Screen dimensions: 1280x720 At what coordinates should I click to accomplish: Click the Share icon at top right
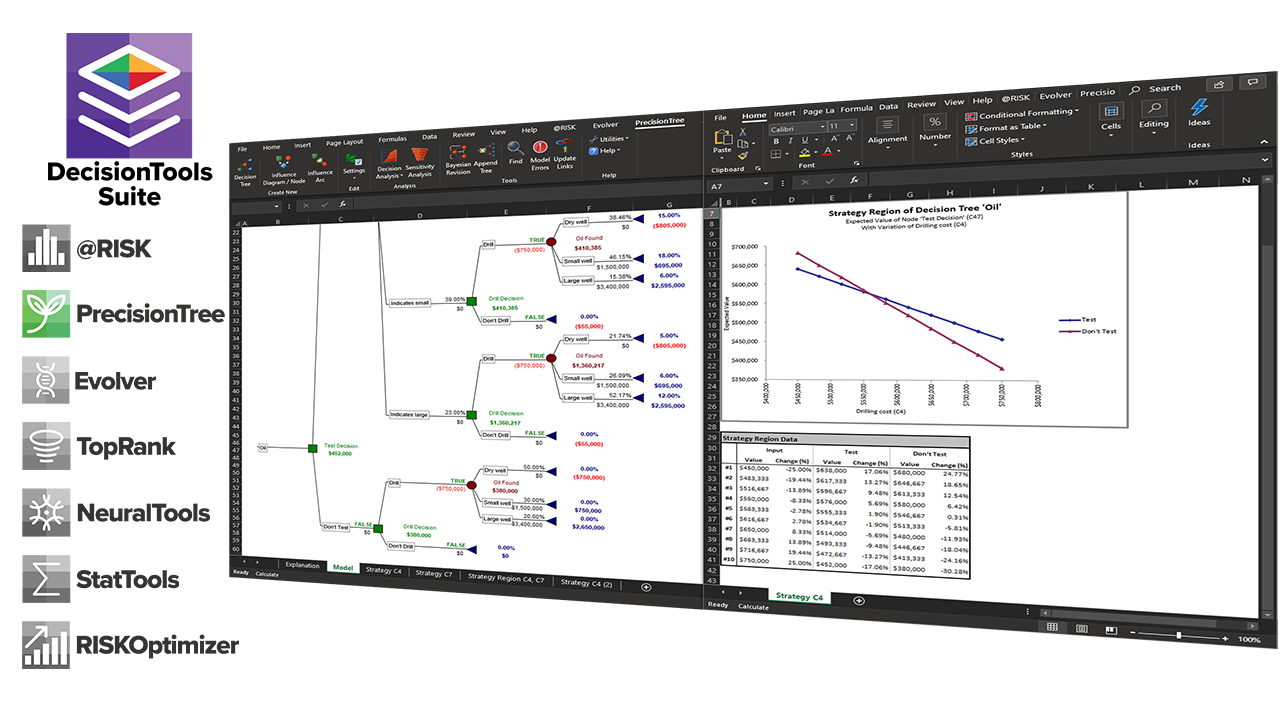click(1219, 85)
